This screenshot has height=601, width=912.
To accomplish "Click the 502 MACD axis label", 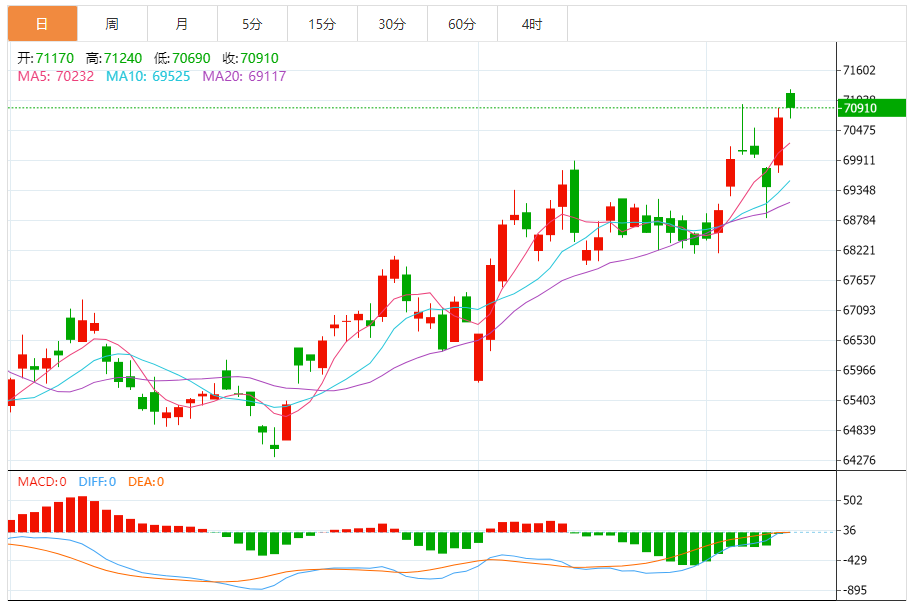I will click(853, 500).
